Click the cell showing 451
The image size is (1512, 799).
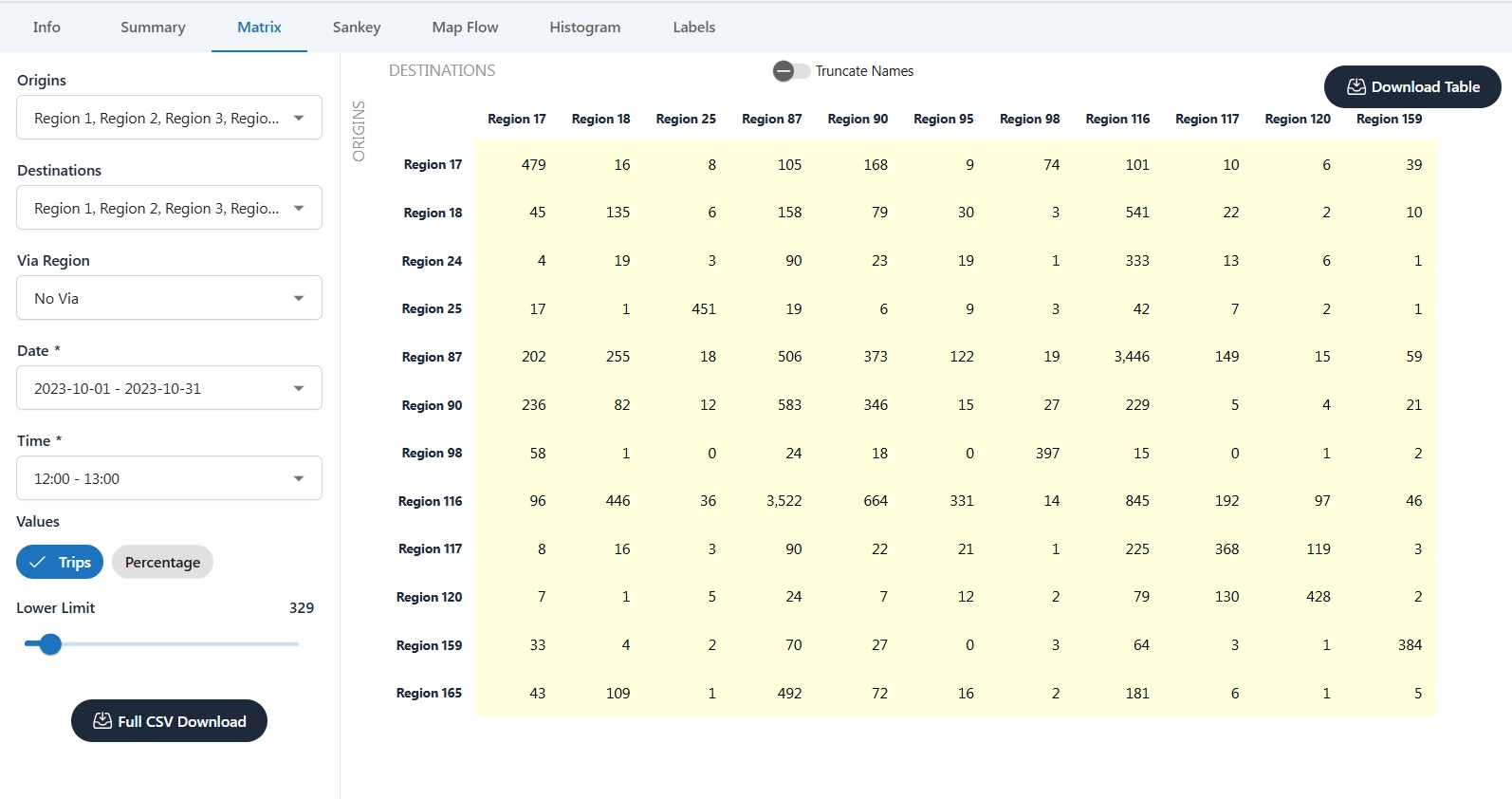point(704,309)
